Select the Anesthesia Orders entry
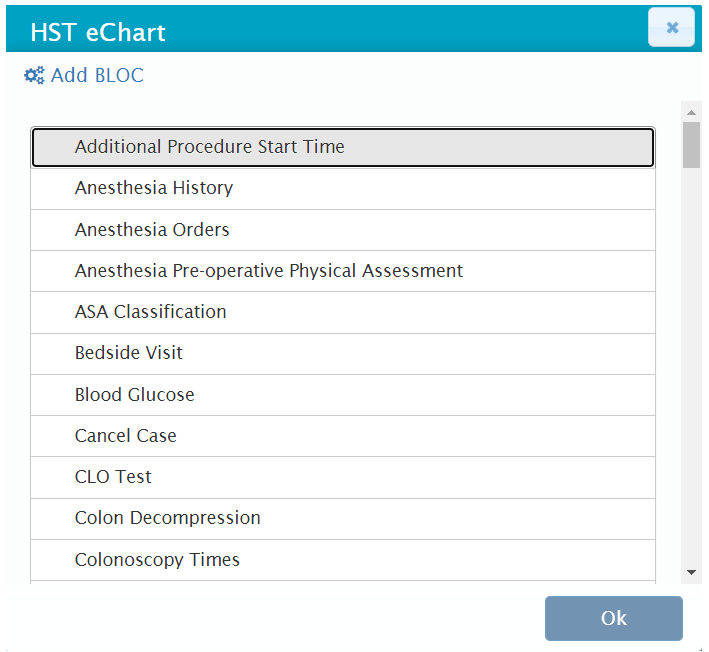 coord(343,230)
